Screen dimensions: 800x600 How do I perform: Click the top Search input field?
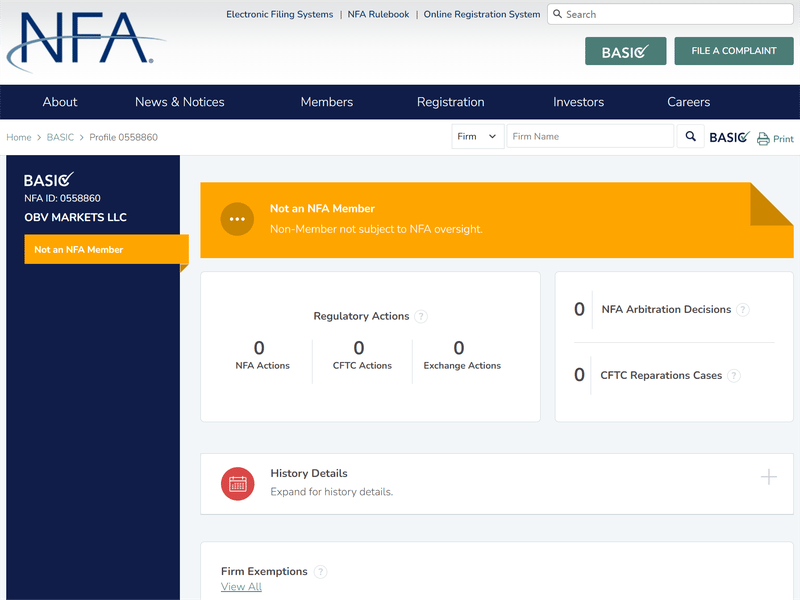(670, 14)
